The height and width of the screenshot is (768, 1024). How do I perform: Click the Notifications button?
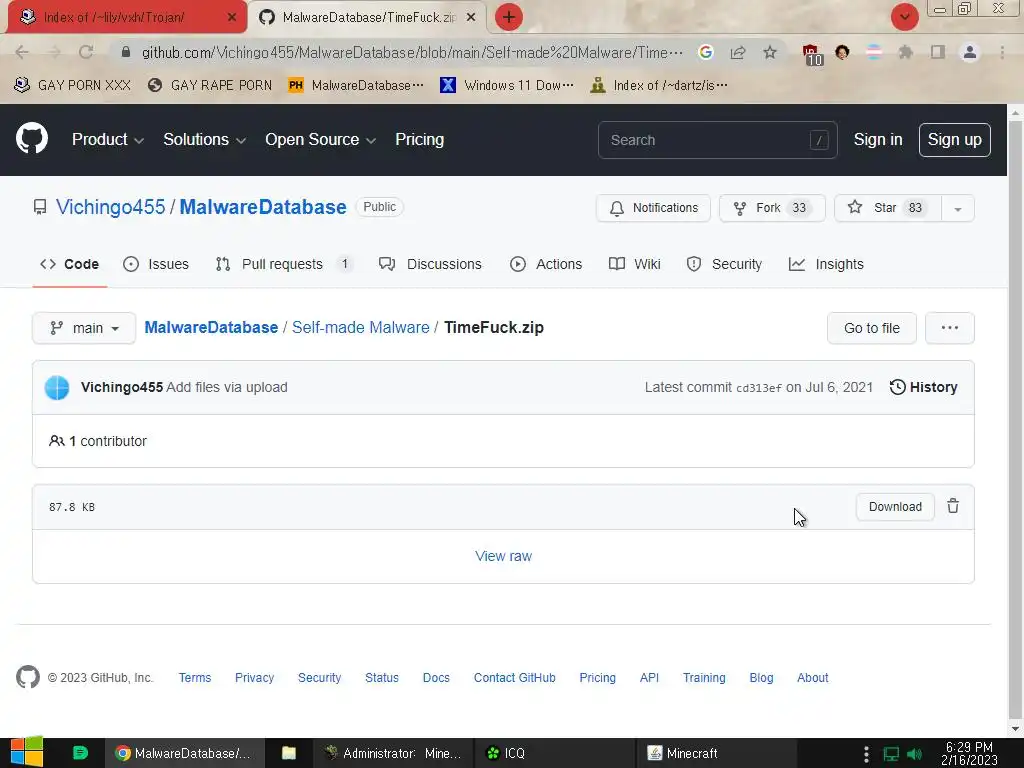[x=653, y=208]
